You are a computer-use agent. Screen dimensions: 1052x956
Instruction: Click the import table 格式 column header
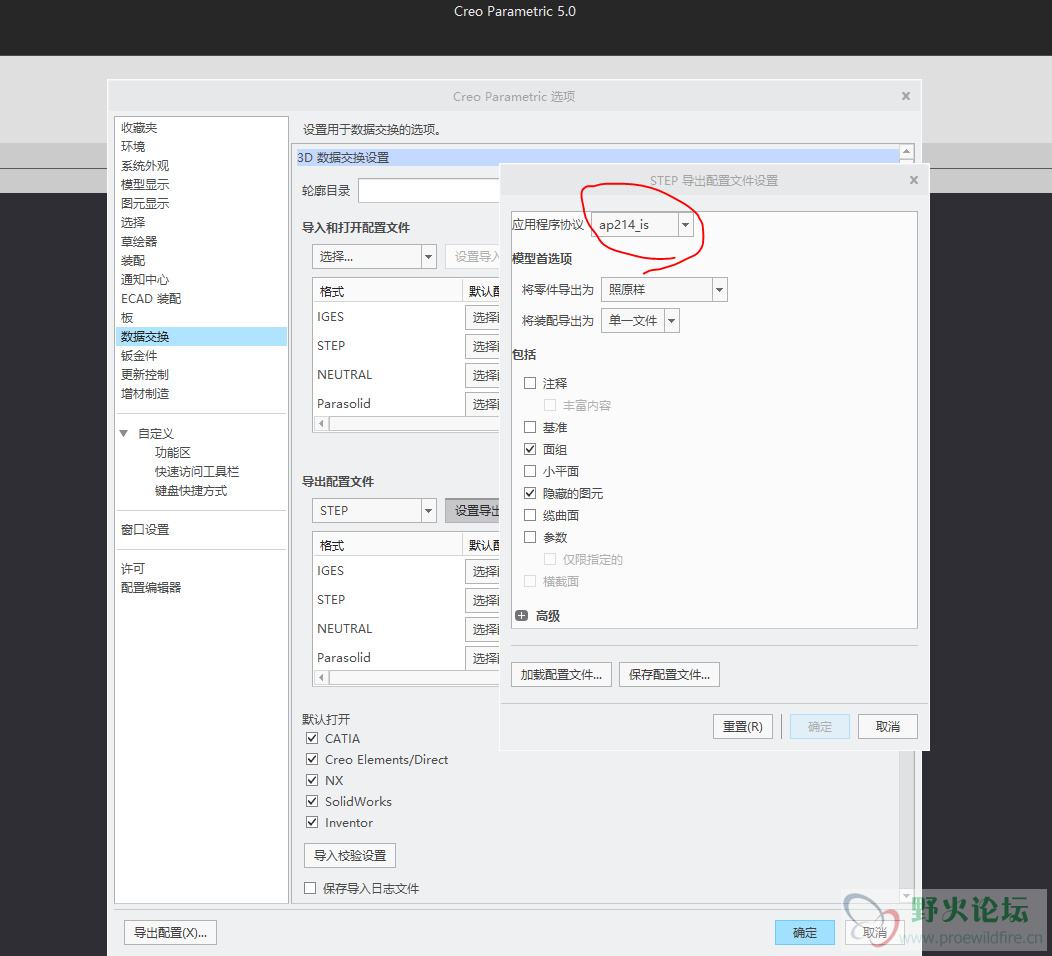click(x=388, y=291)
